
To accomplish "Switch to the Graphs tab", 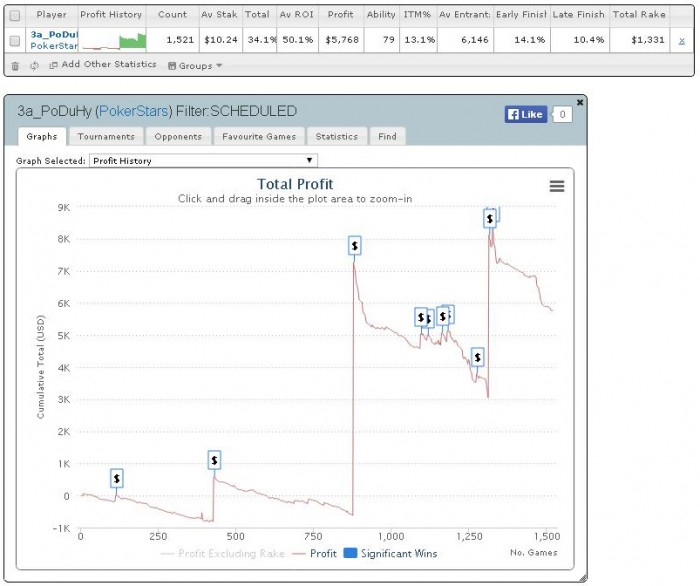I will [x=42, y=137].
